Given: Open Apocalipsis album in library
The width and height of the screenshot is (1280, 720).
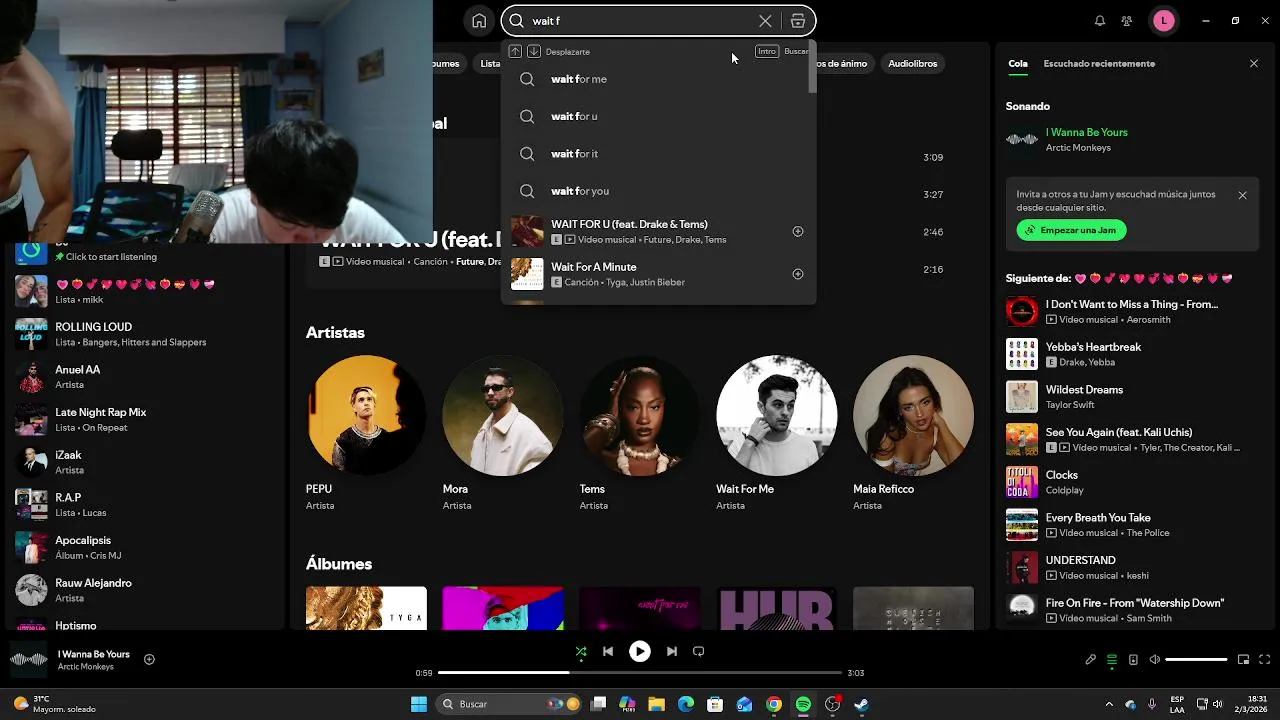Looking at the screenshot, I should [x=145, y=547].
